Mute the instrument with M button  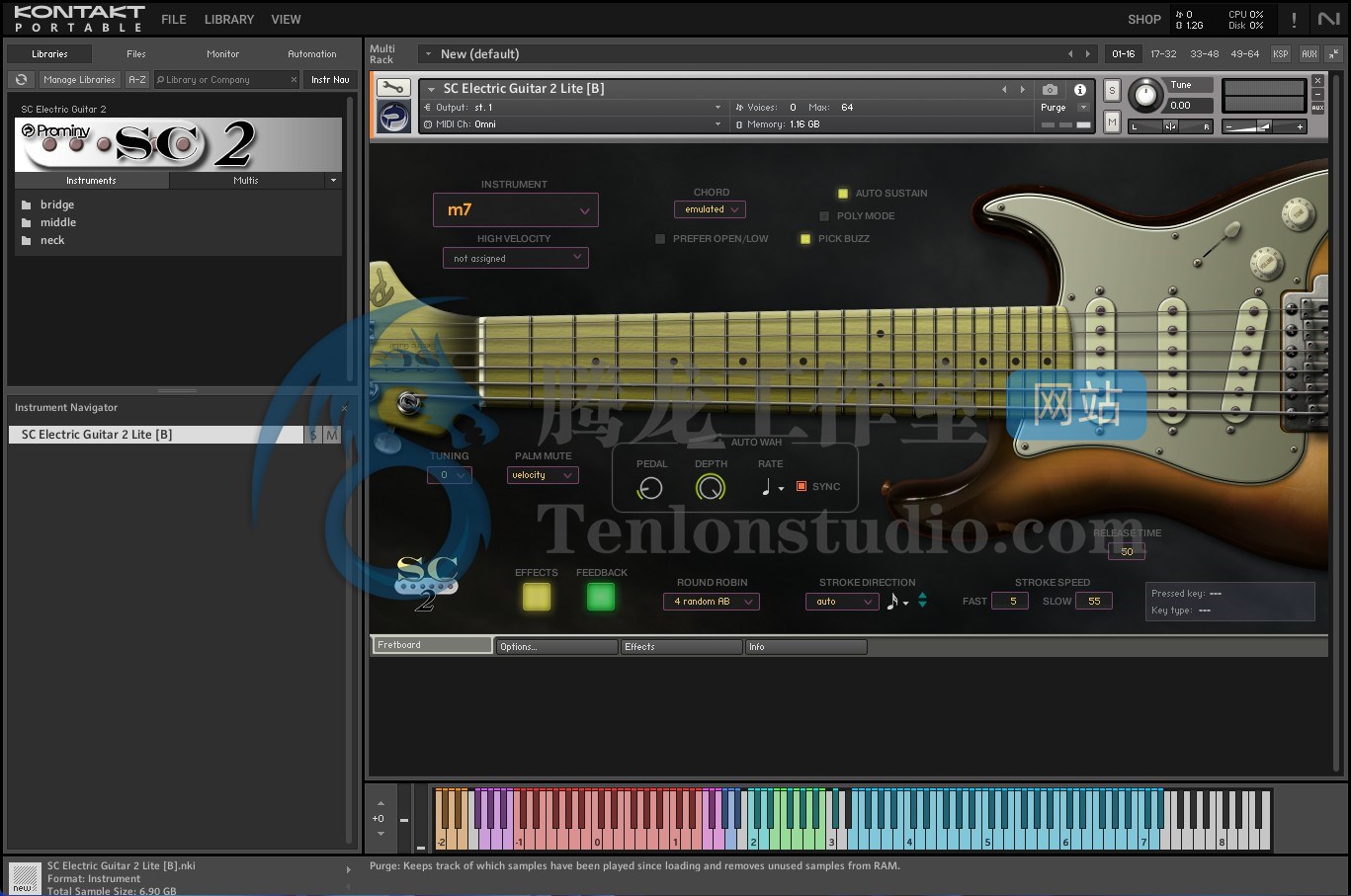coord(1112,122)
